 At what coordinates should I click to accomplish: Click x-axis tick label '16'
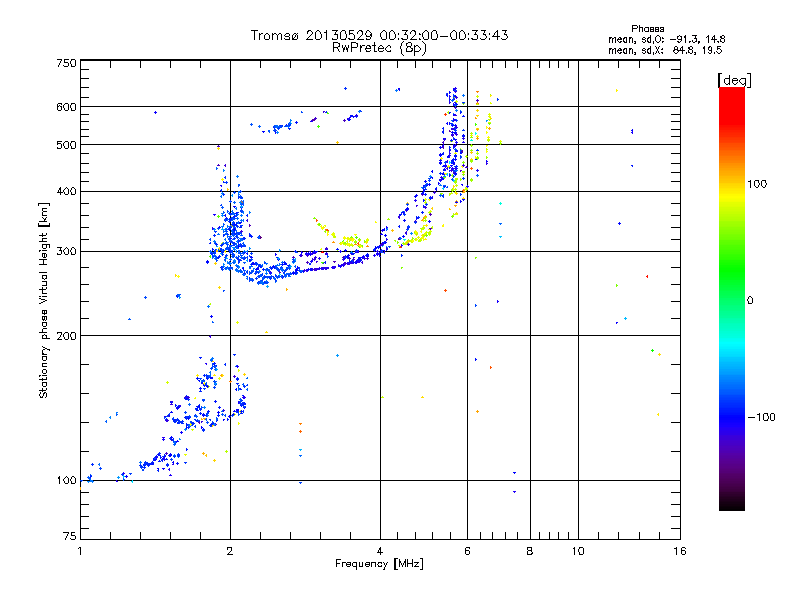680,551
